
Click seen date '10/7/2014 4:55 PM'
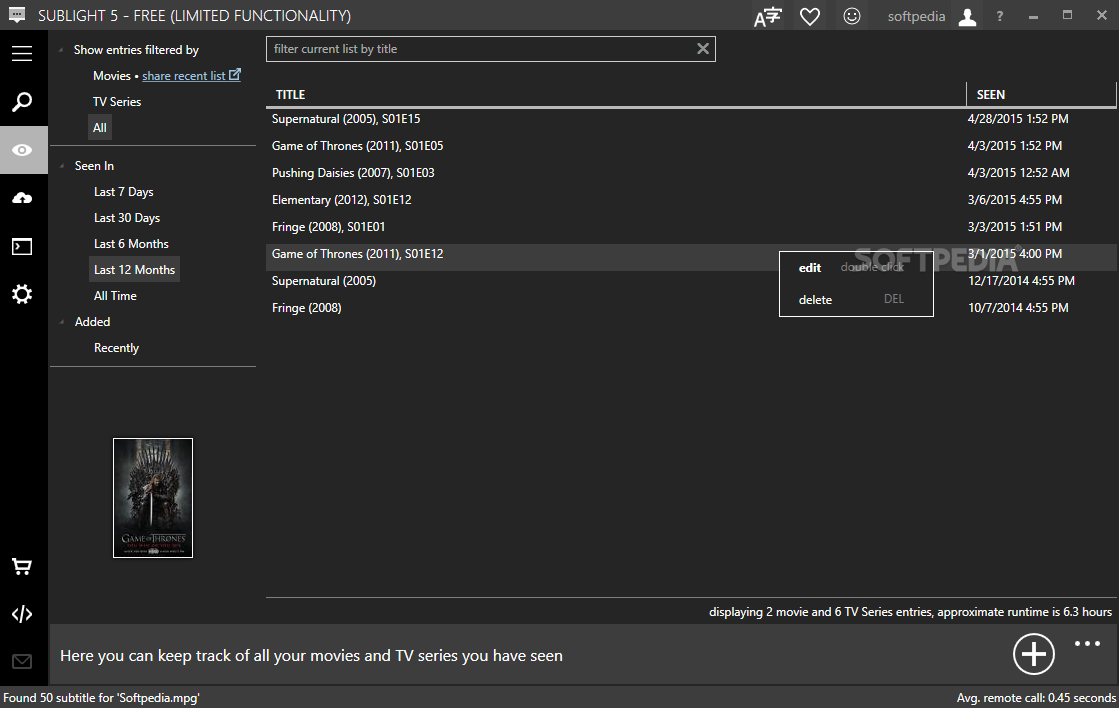1018,308
